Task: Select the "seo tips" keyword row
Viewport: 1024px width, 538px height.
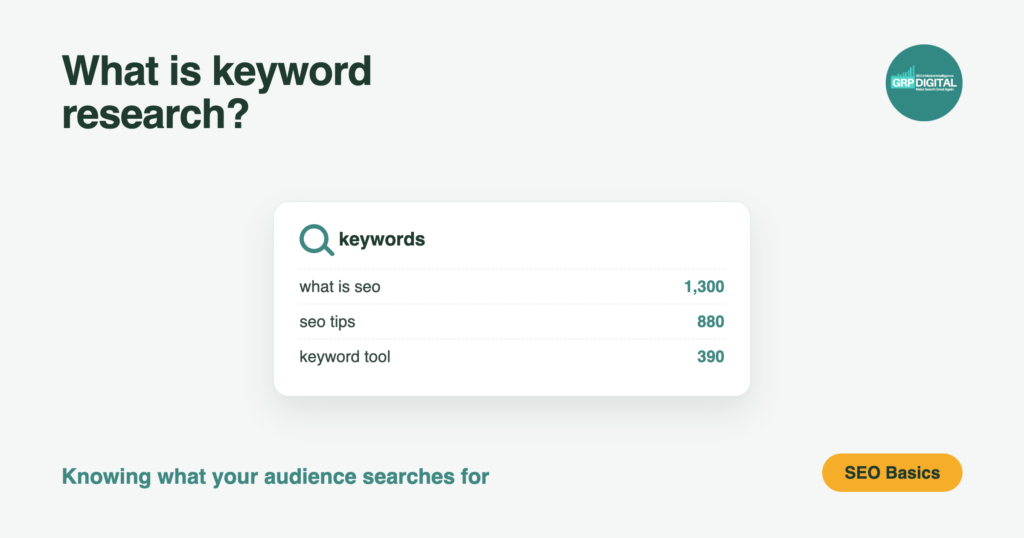Action: pos(511,322)
